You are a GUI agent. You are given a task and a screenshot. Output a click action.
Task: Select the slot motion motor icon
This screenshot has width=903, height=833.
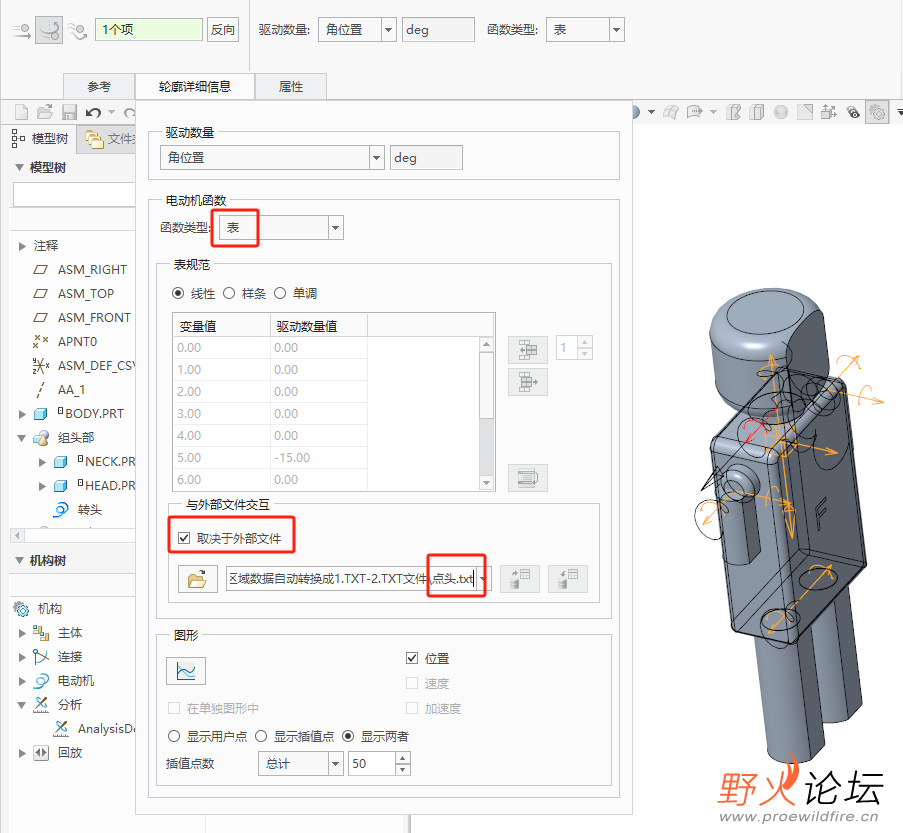[x=77, y=31]
